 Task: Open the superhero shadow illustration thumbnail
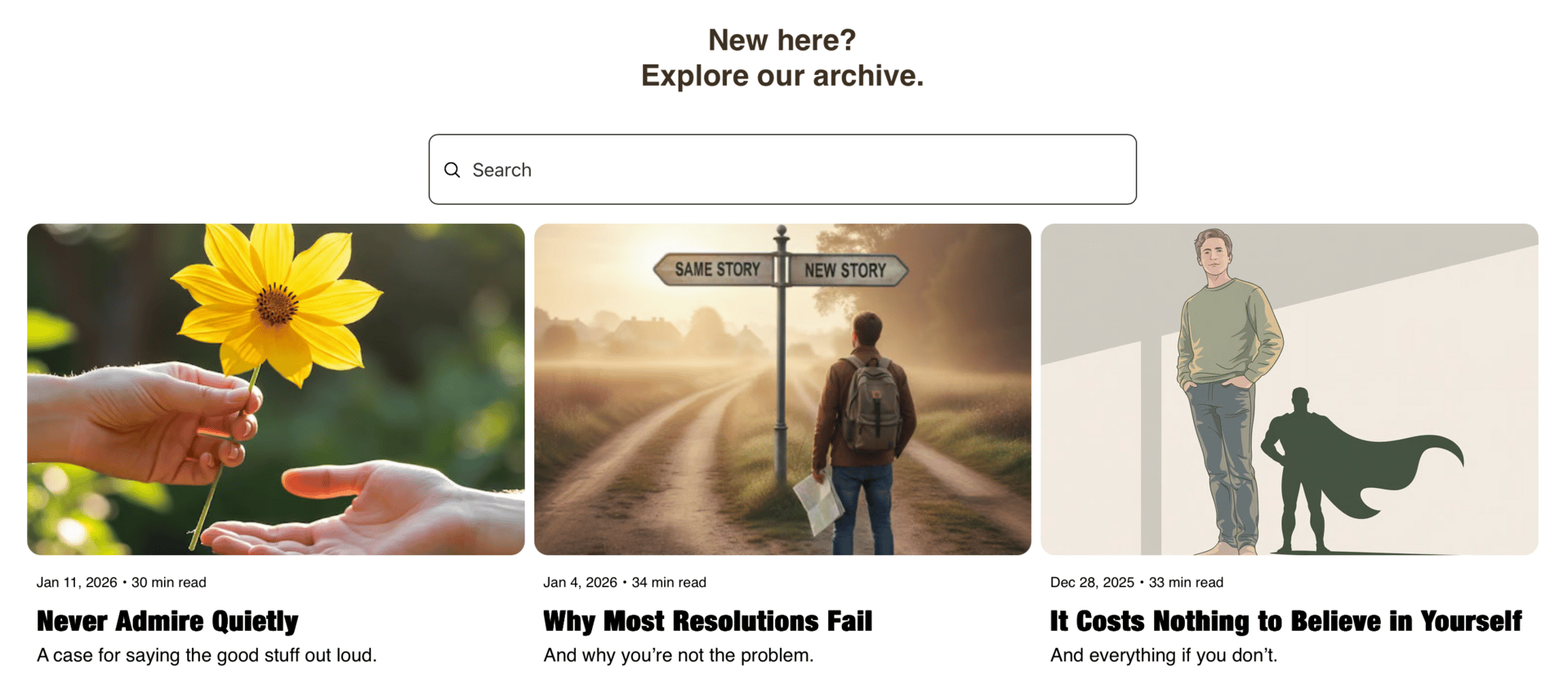[x=1290, y=389]
